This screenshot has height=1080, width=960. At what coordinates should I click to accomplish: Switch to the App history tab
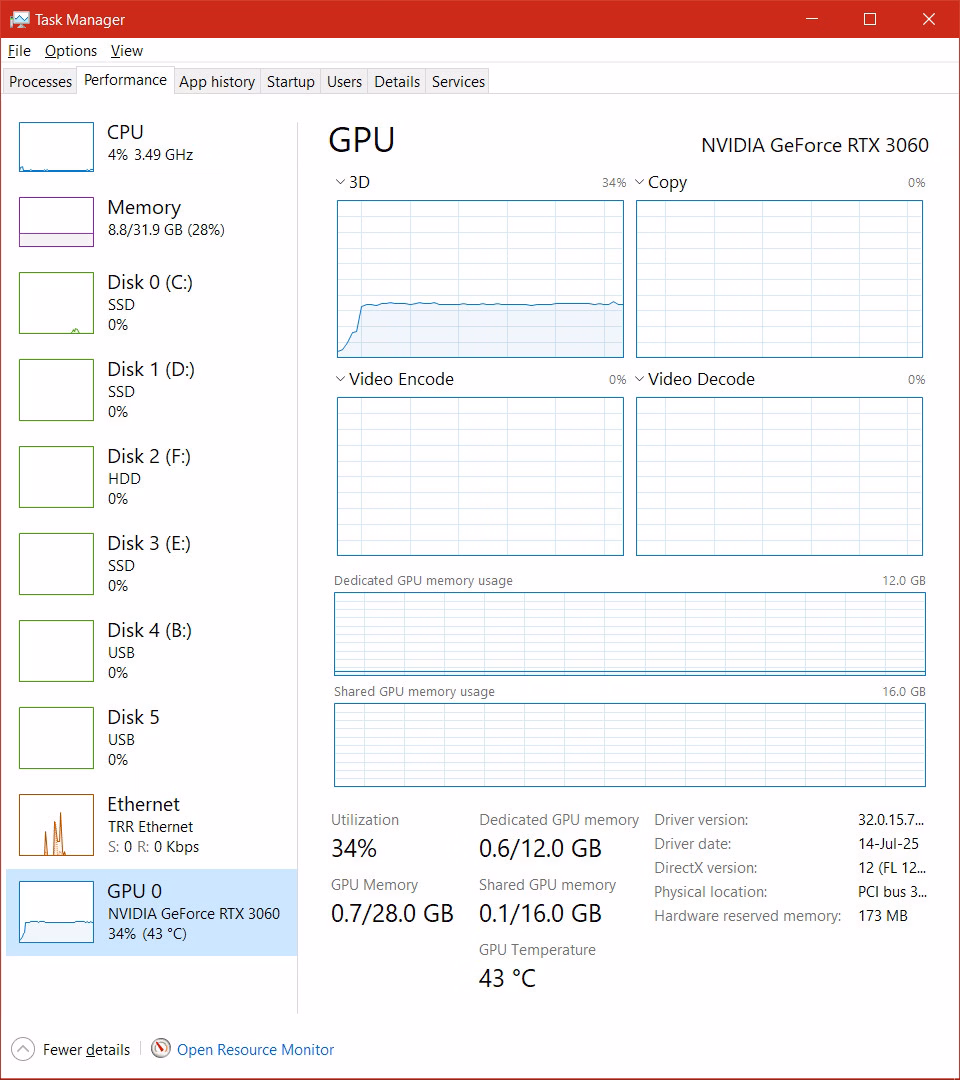point(217,81)
